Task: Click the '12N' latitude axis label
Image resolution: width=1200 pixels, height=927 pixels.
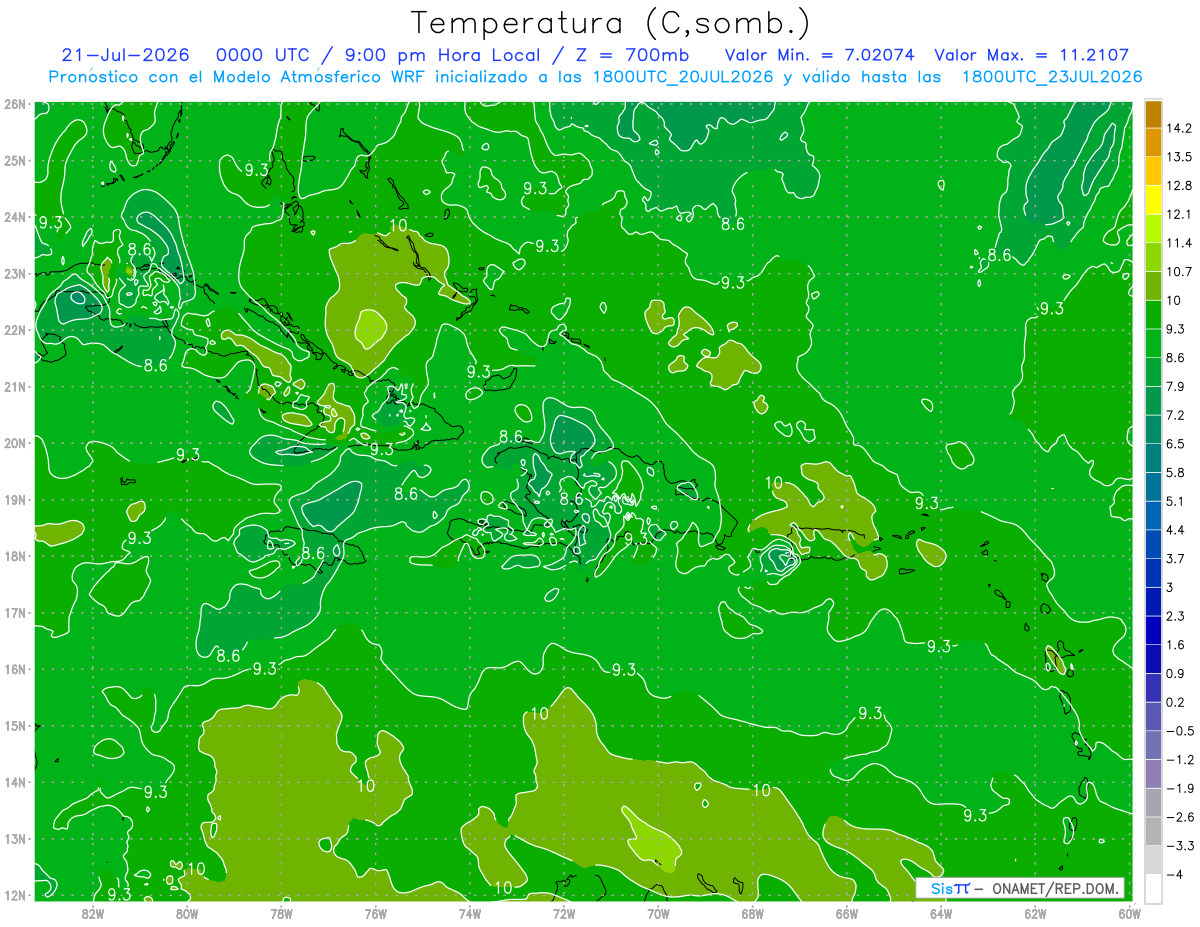Action: 15,895
